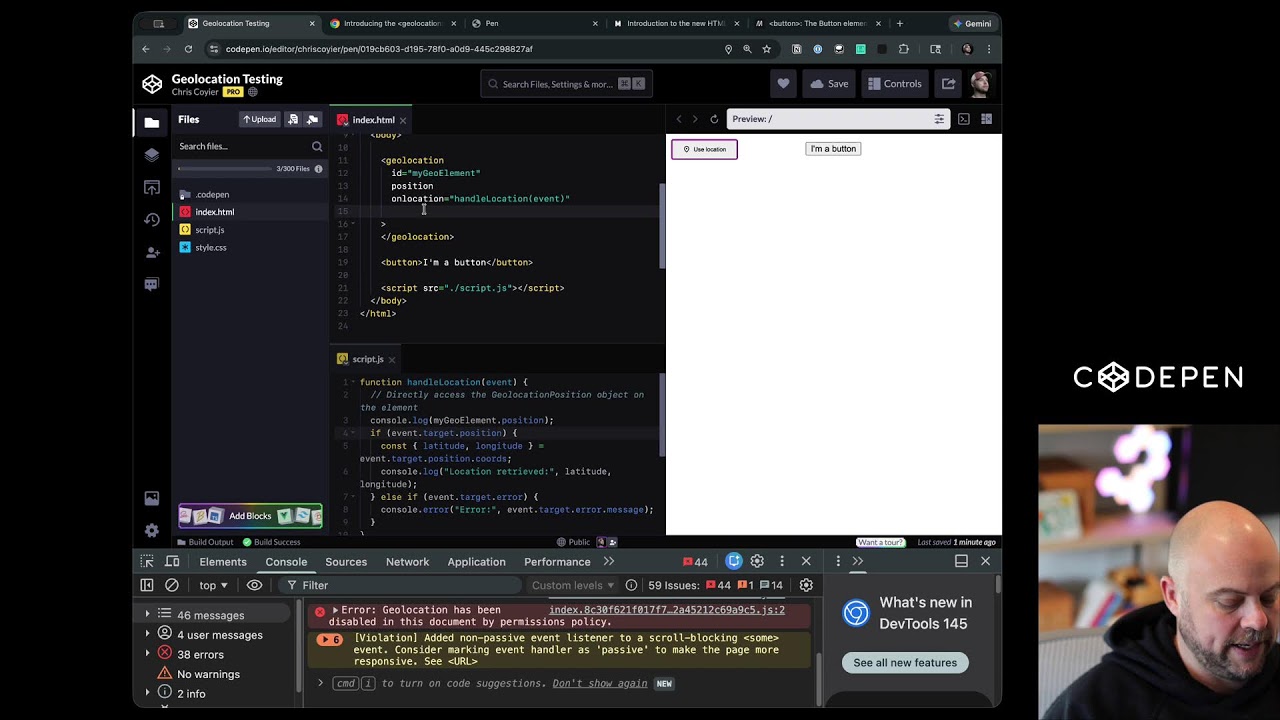Click the DevTools inspect element icon
This screenshot has width=1280, height=720.
pos(147,561)
